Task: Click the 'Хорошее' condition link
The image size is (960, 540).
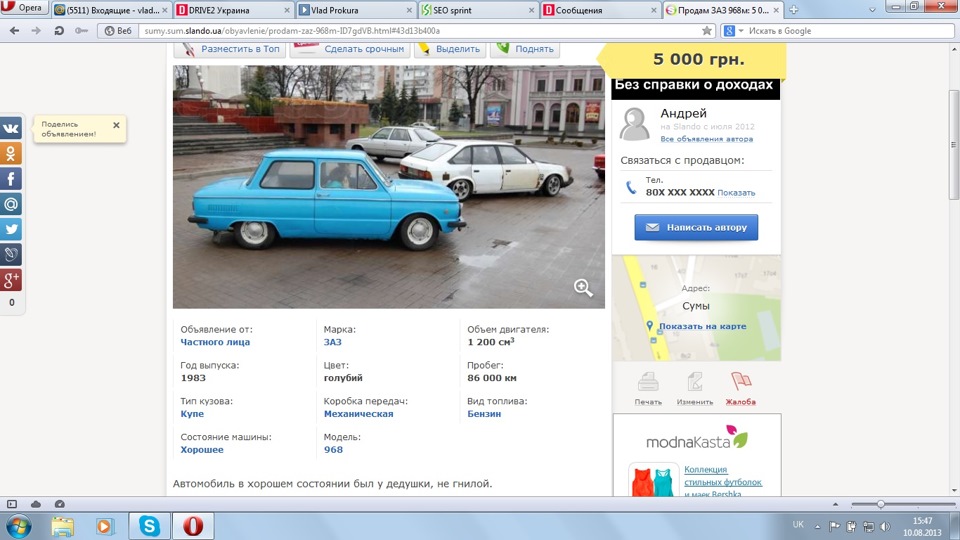Action: point(201,449)
